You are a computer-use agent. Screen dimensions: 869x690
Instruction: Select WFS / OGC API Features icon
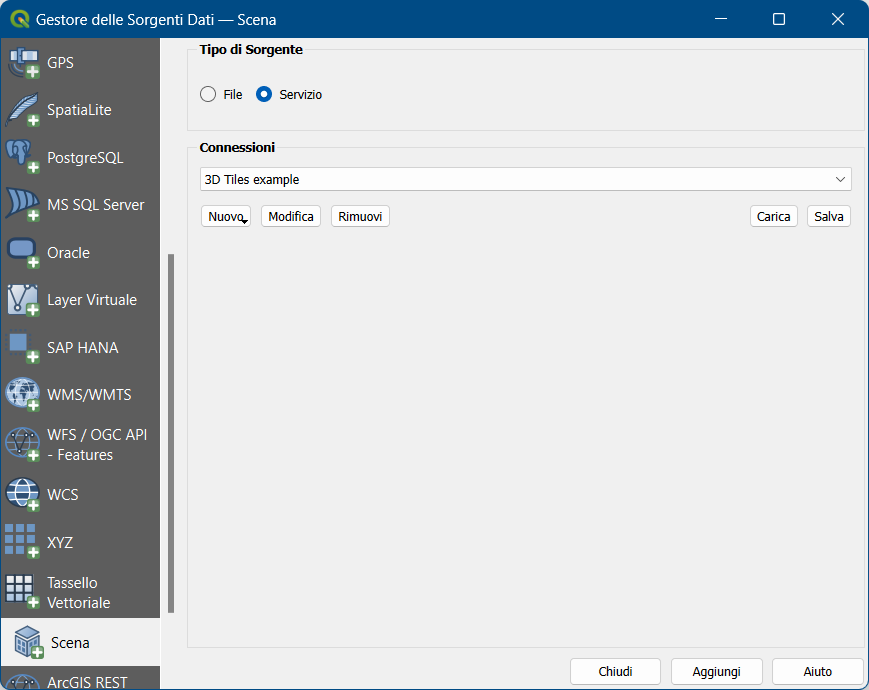22,444
